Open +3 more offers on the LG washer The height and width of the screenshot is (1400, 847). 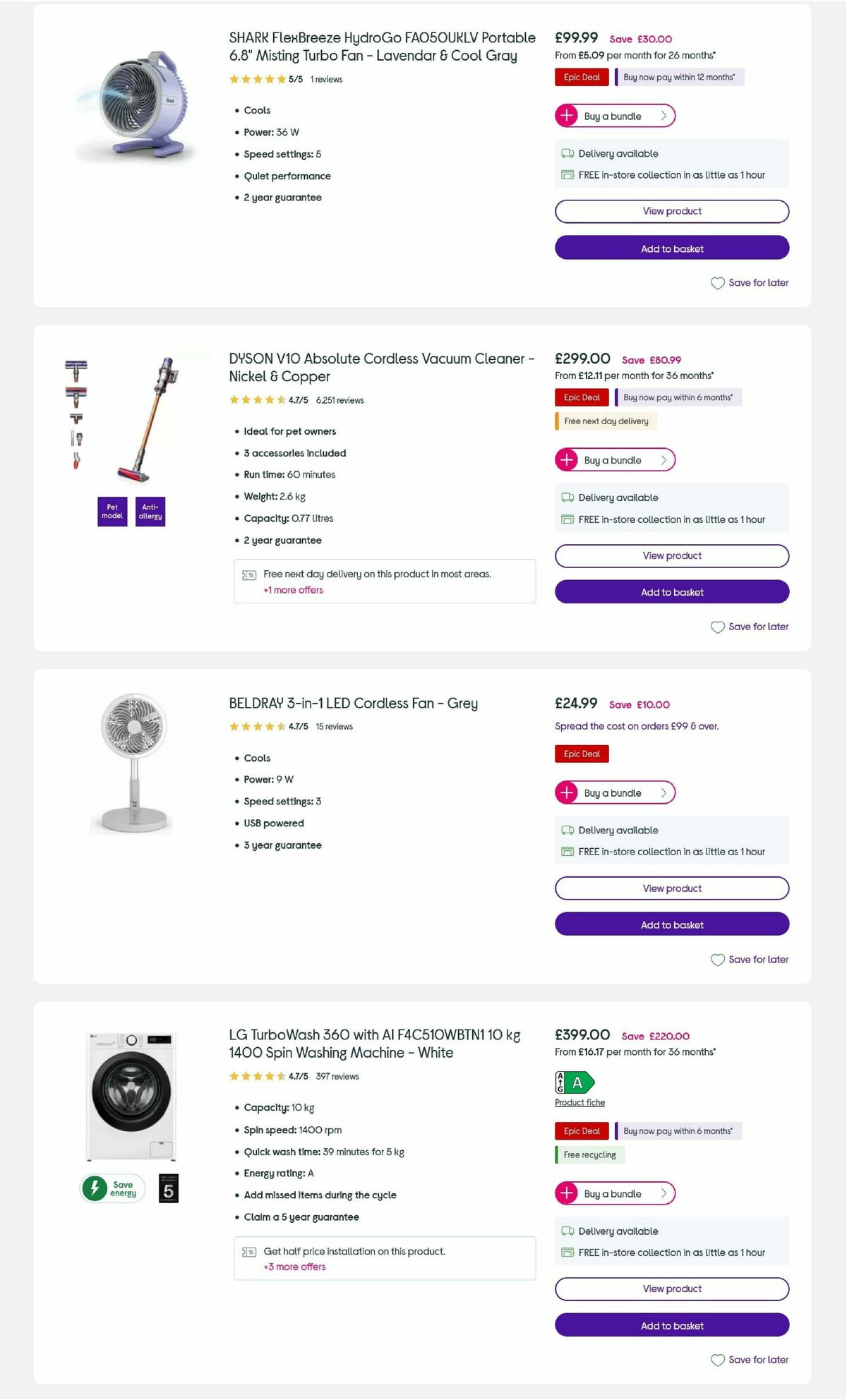[x=293, y=1267]
